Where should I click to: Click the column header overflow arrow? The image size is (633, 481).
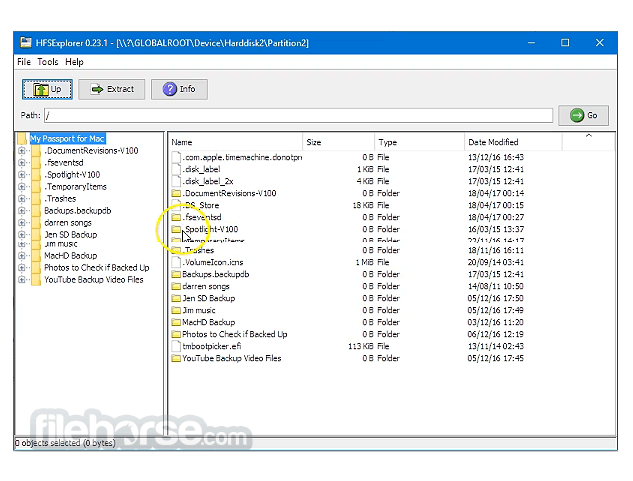589,136
